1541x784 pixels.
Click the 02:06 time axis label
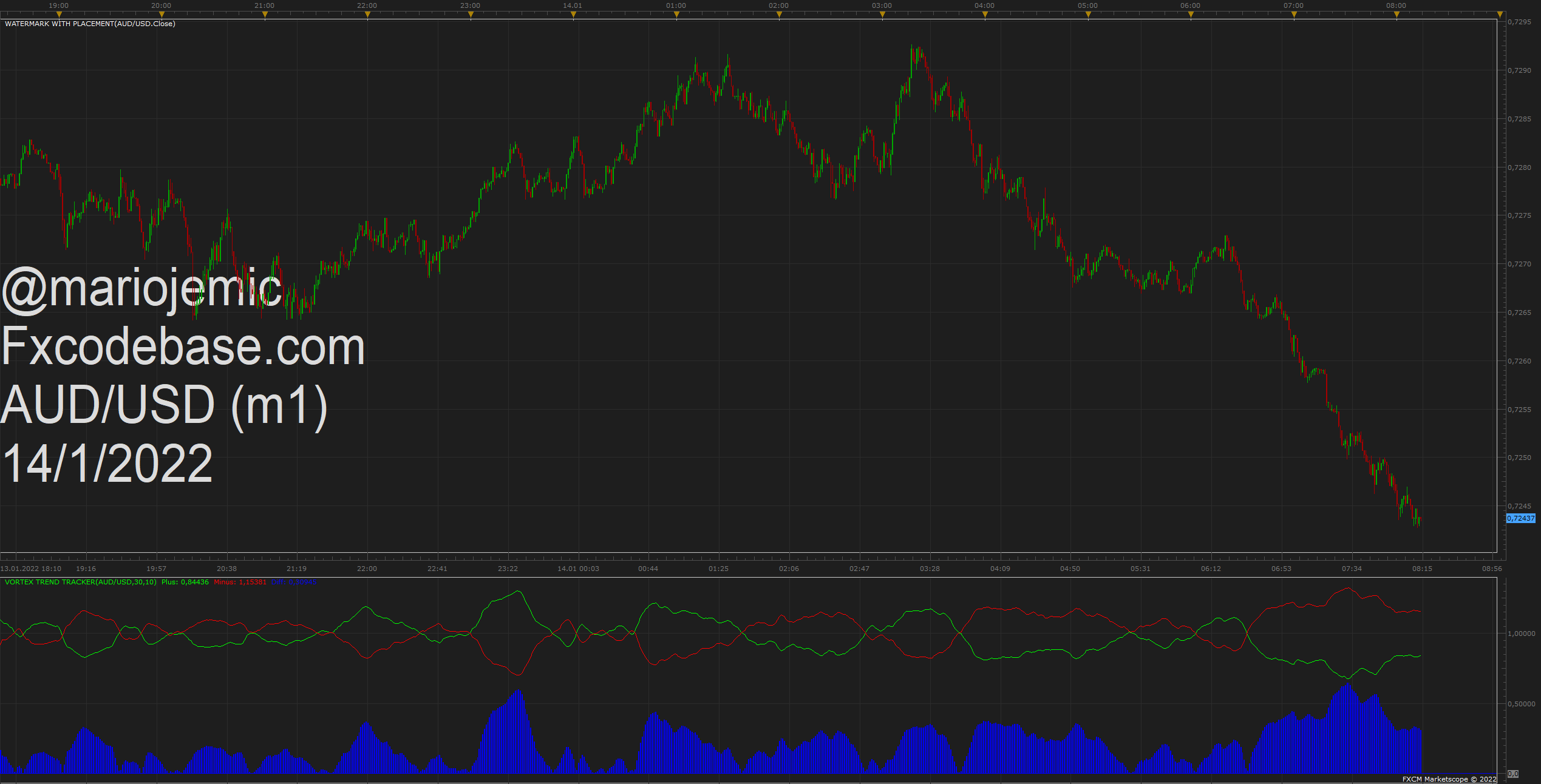tap(789, 569)
